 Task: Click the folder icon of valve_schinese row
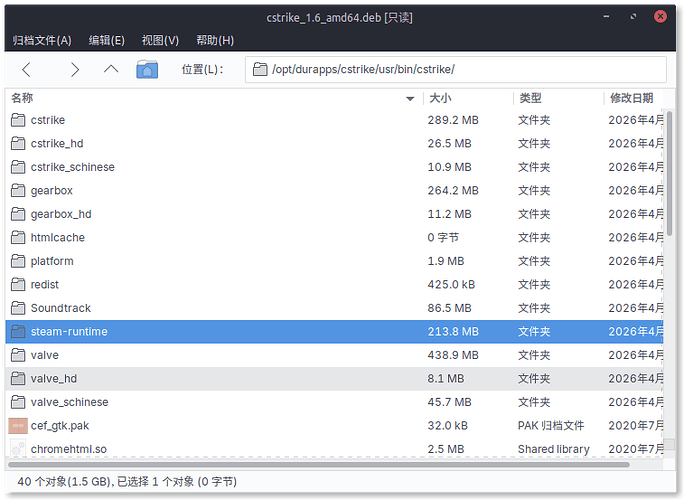pos(18,402)
